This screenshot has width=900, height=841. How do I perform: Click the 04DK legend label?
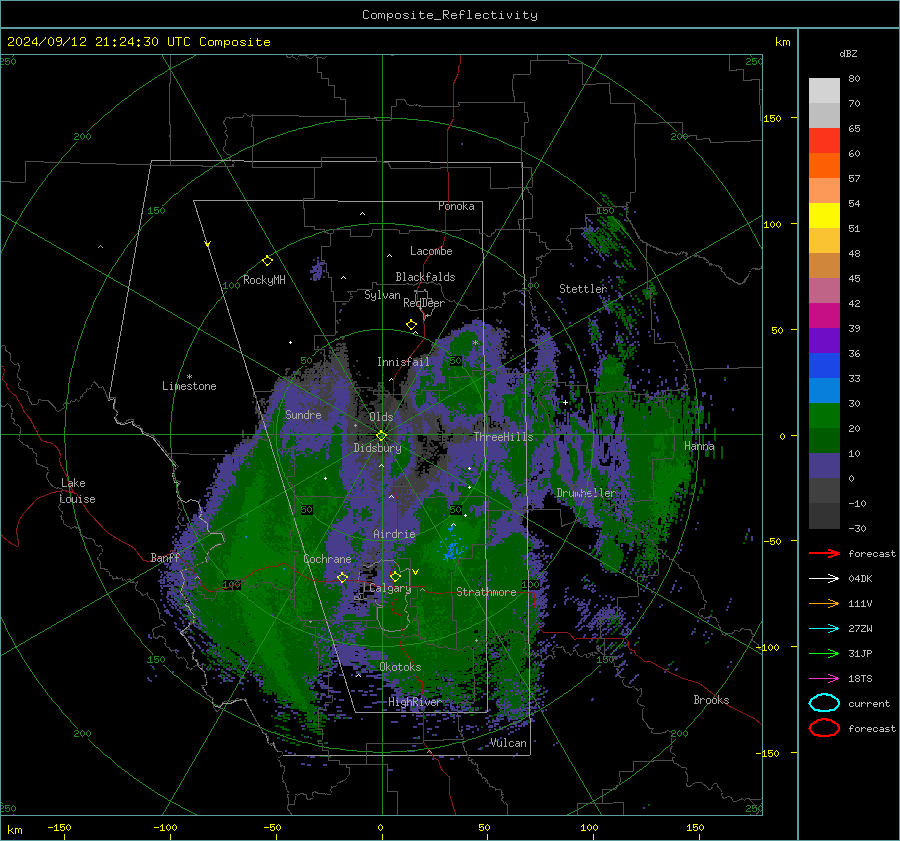tap(860, 579)
